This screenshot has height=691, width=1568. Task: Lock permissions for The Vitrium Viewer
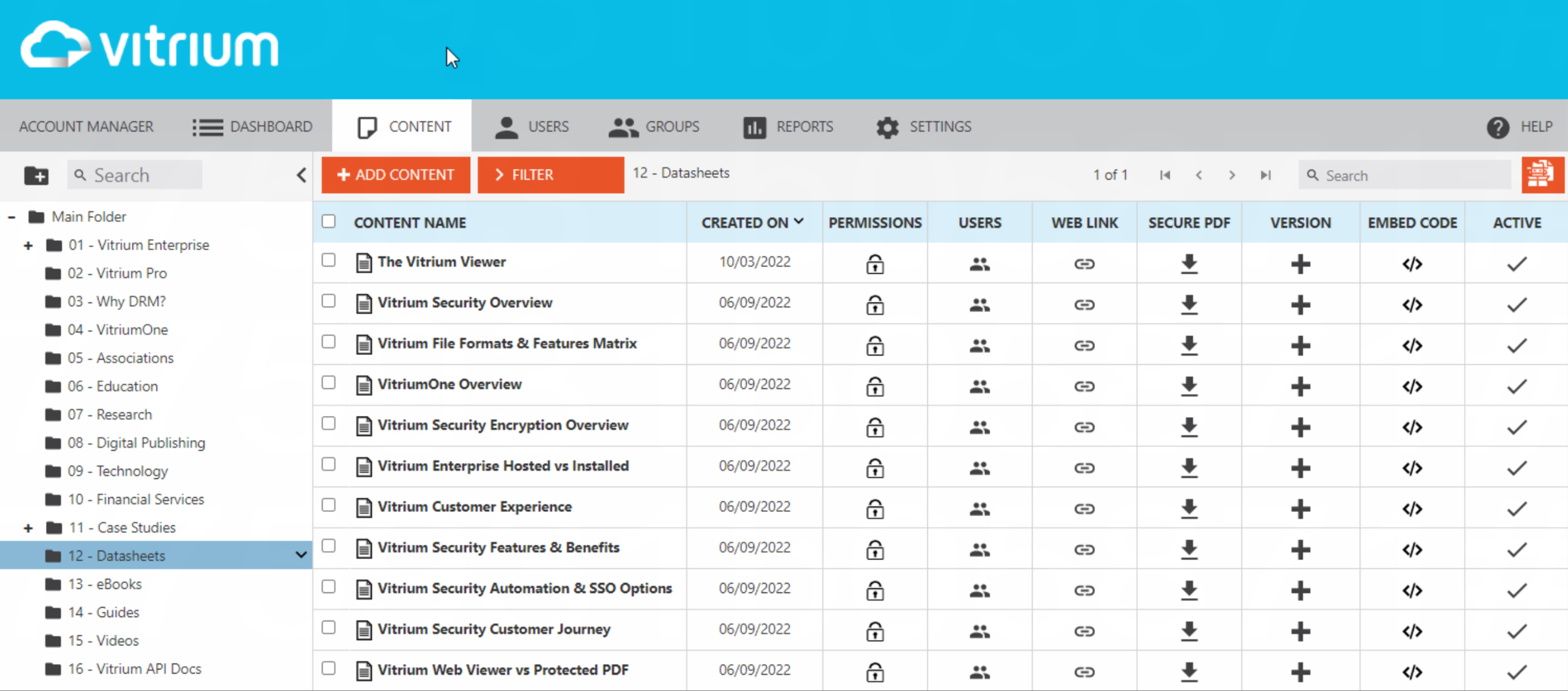coord(875,263)
